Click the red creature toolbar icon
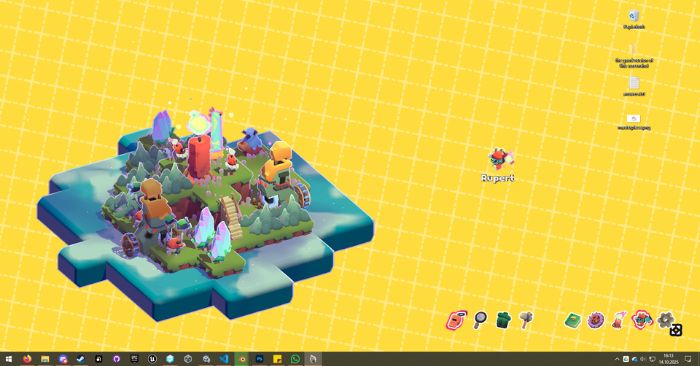Viewport: 700px width, 366px height. (642, 320)
